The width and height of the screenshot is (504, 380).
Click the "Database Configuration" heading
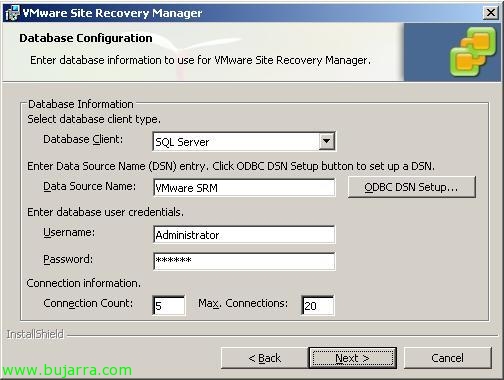coord(86,38)
